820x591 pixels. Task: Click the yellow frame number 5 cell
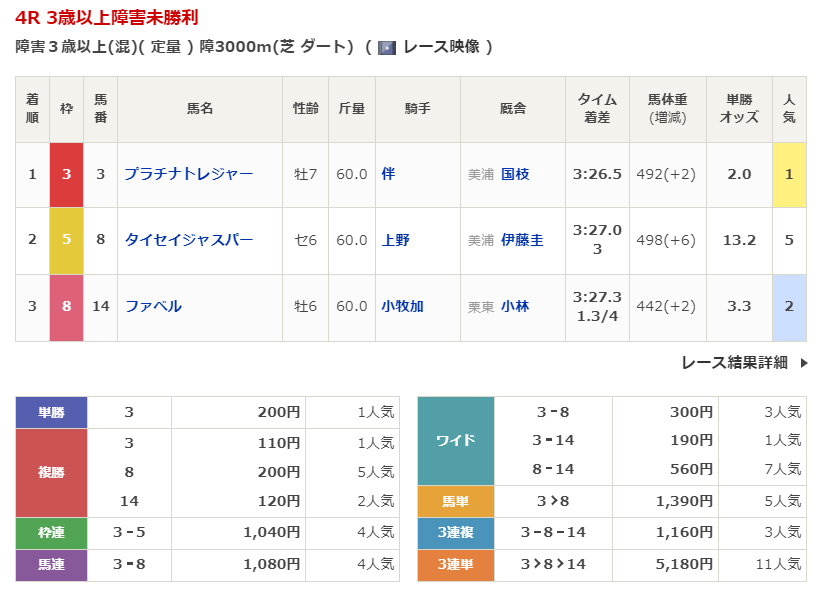[x=66, y=240]
